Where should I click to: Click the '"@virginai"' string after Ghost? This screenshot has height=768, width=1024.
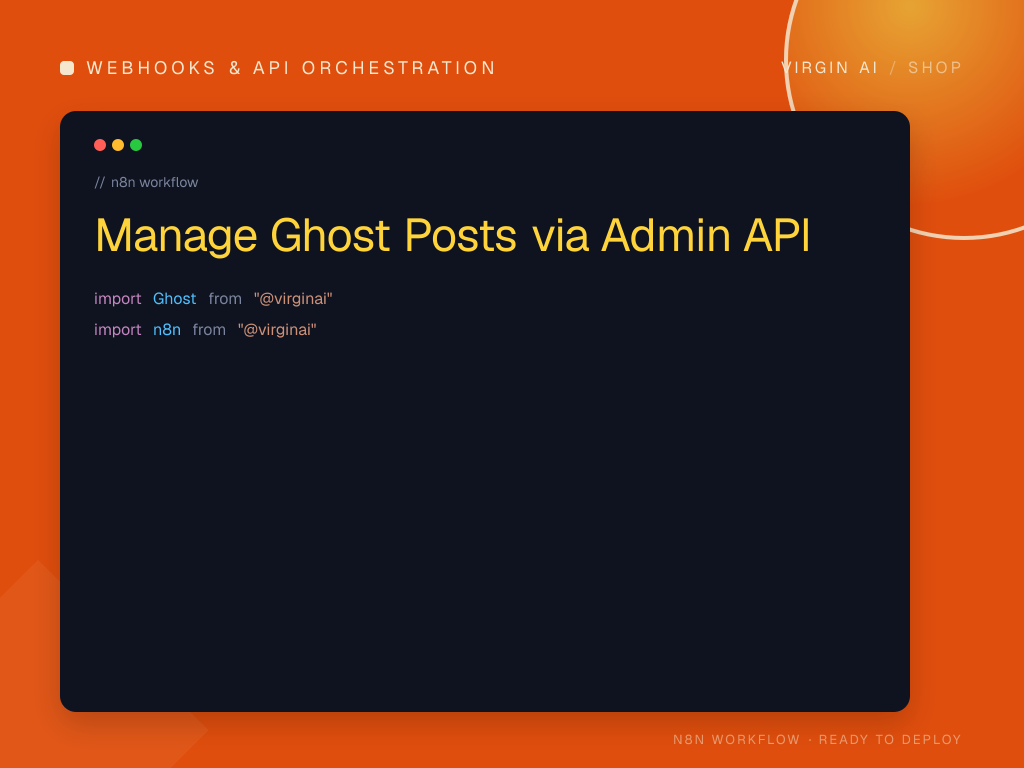(293, 298)
